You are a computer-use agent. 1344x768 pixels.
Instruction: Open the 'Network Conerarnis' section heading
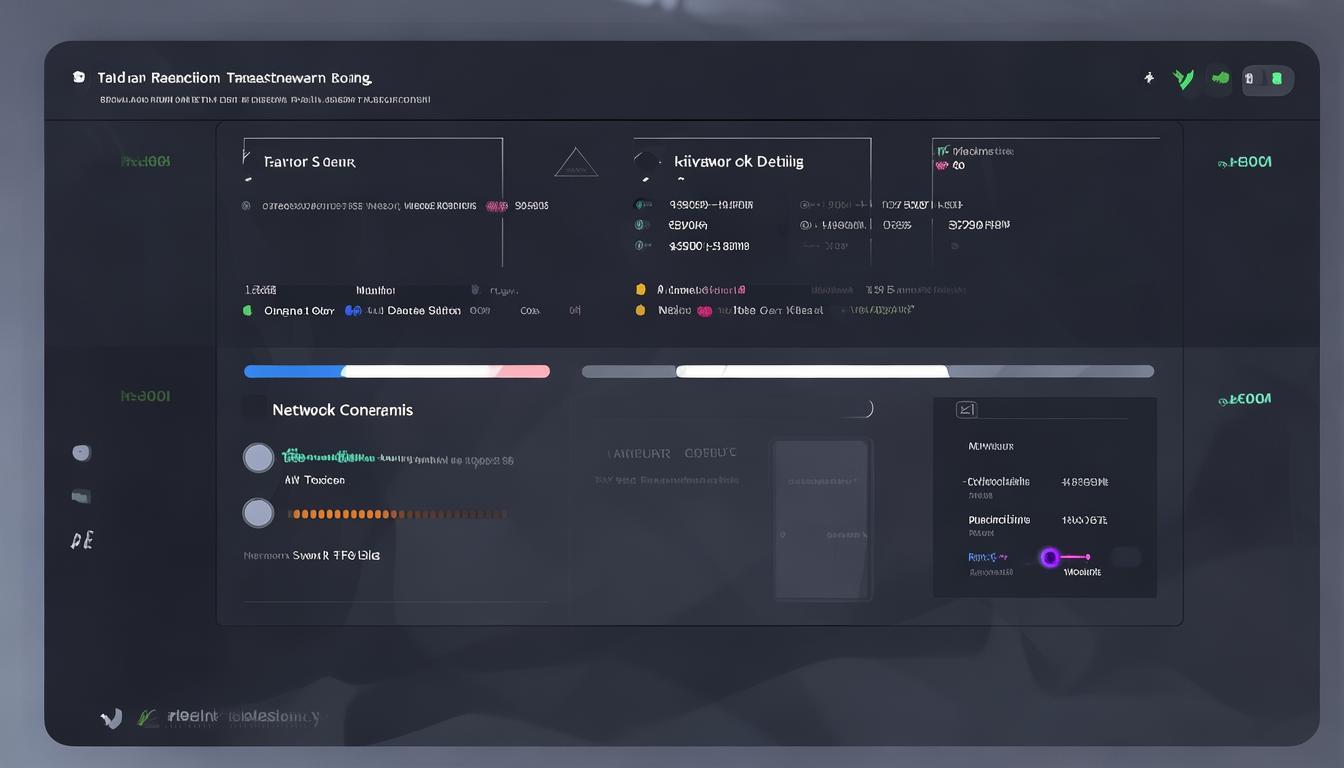pyautogui.click(x=342, y=410)
